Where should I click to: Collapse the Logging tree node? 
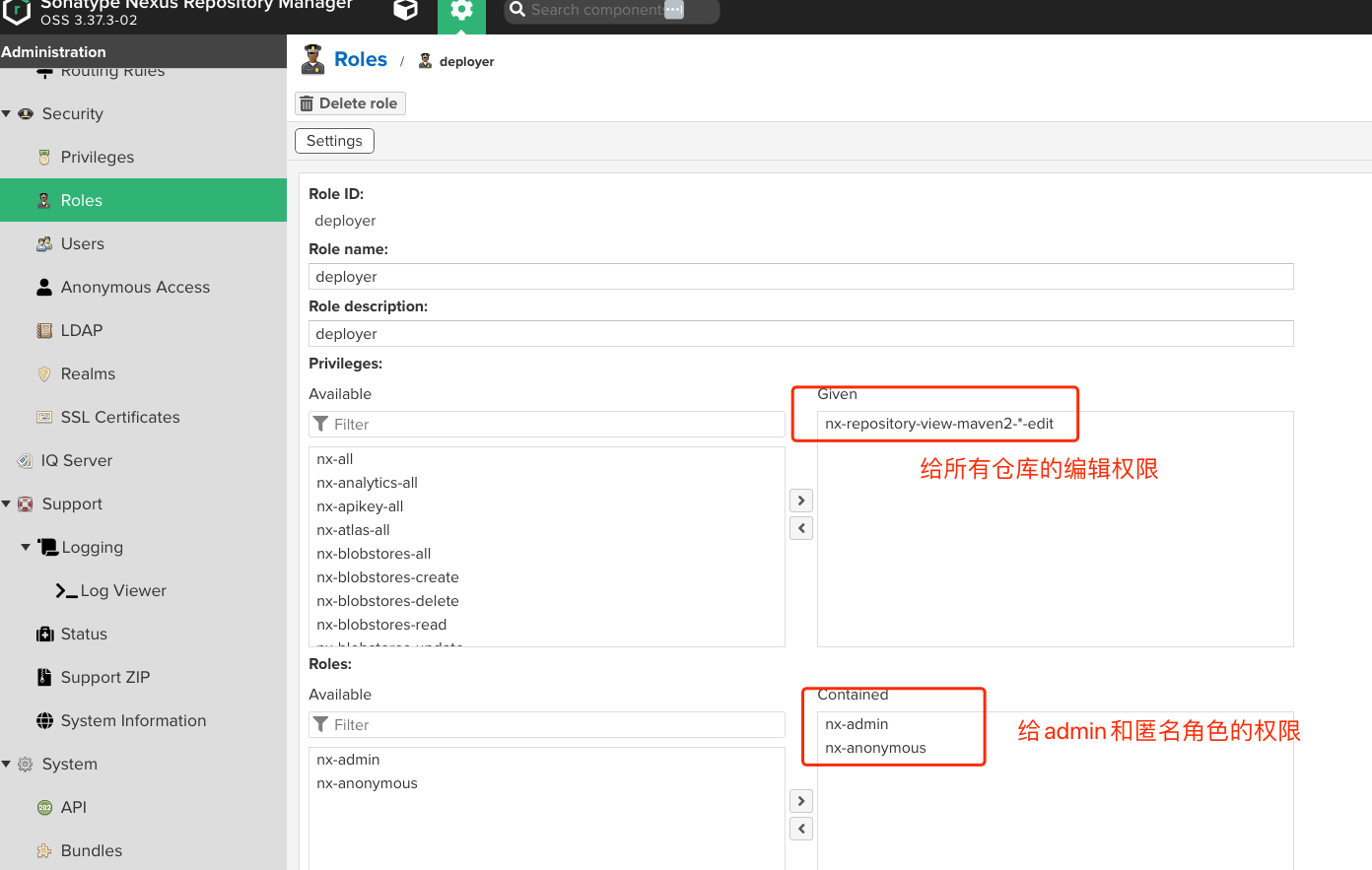(26, 548)
